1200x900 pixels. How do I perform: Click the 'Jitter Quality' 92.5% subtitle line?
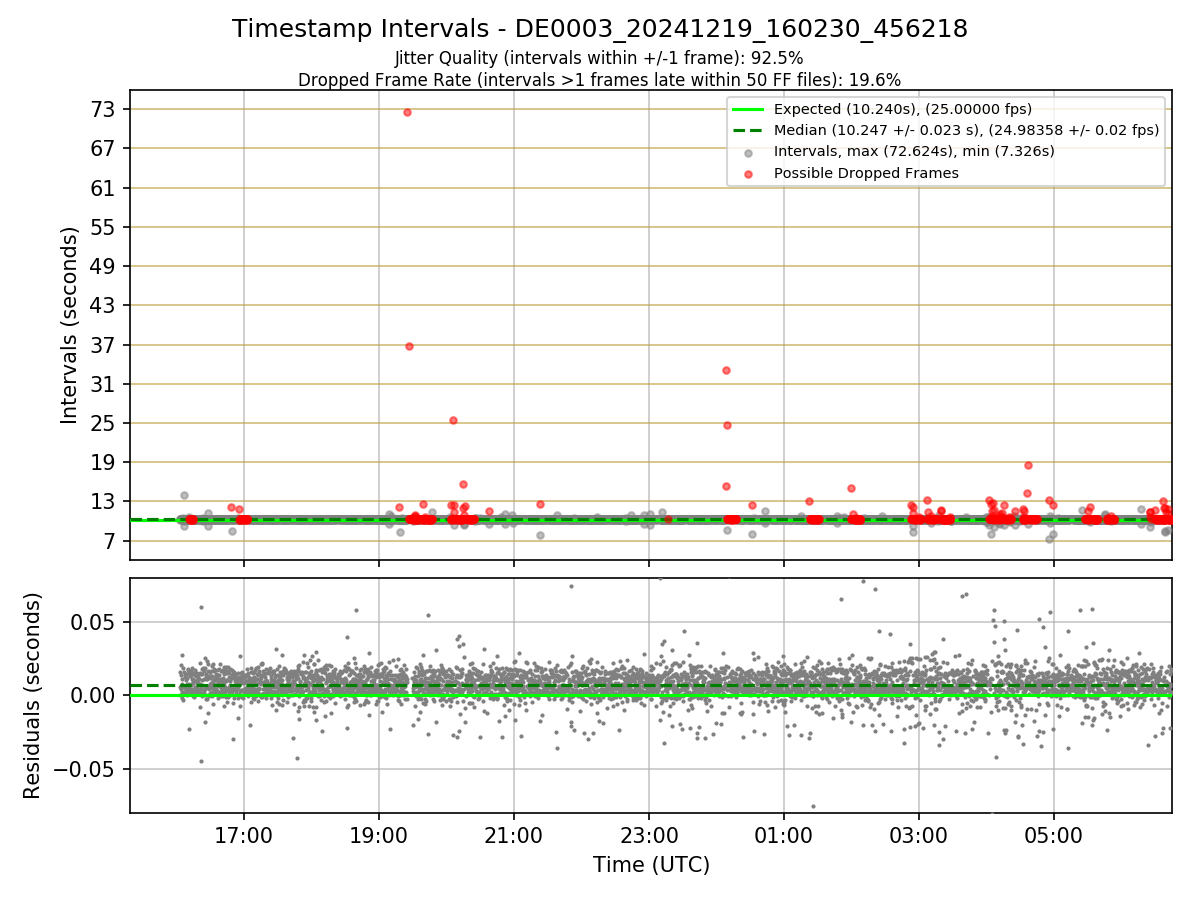pos(600,58)
